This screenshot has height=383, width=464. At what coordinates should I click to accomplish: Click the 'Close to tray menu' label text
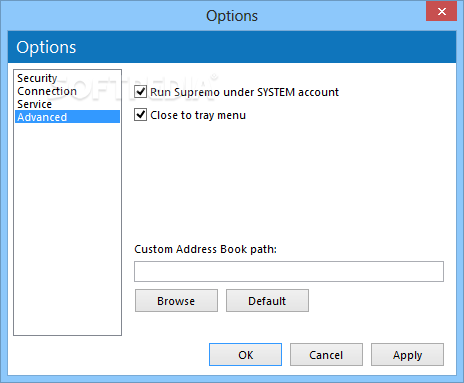click(198, 115)
